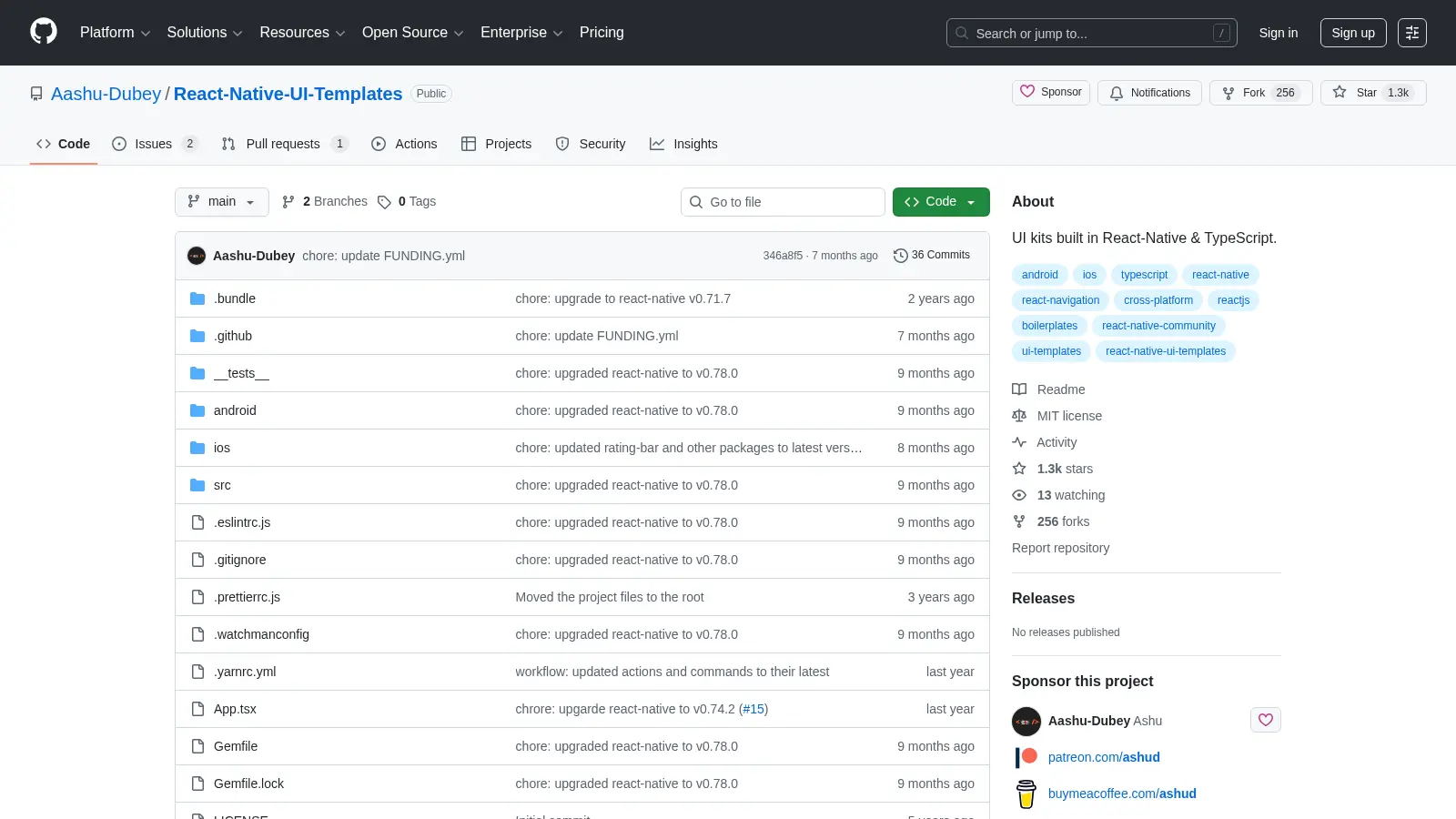The height and width of the screenshot is (819, 1456).
Task: Click the Patreon icon
Action: (x=1026, y=757)
